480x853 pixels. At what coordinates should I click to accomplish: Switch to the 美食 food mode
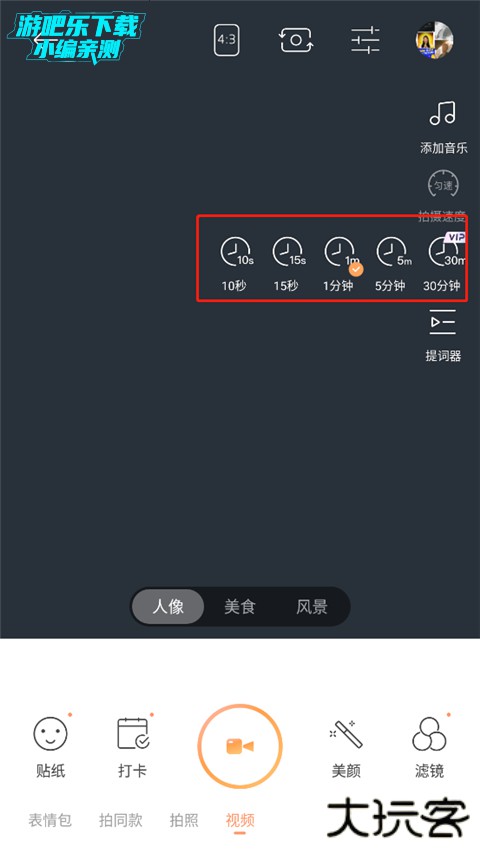click(x=239, y=607)
